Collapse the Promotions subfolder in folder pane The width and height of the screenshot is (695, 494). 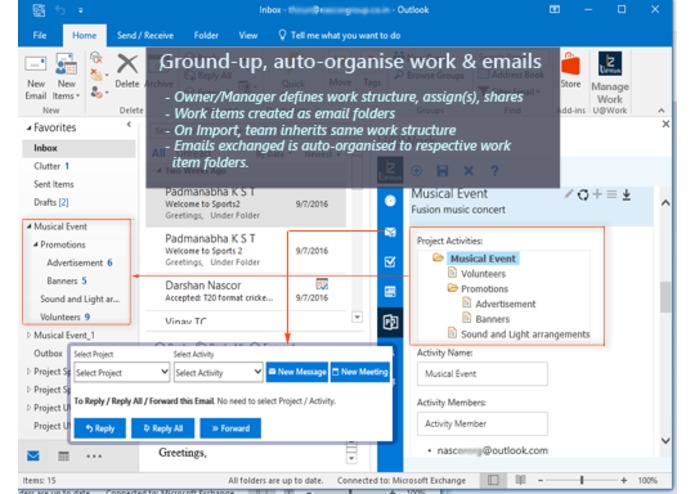[35, 245]
